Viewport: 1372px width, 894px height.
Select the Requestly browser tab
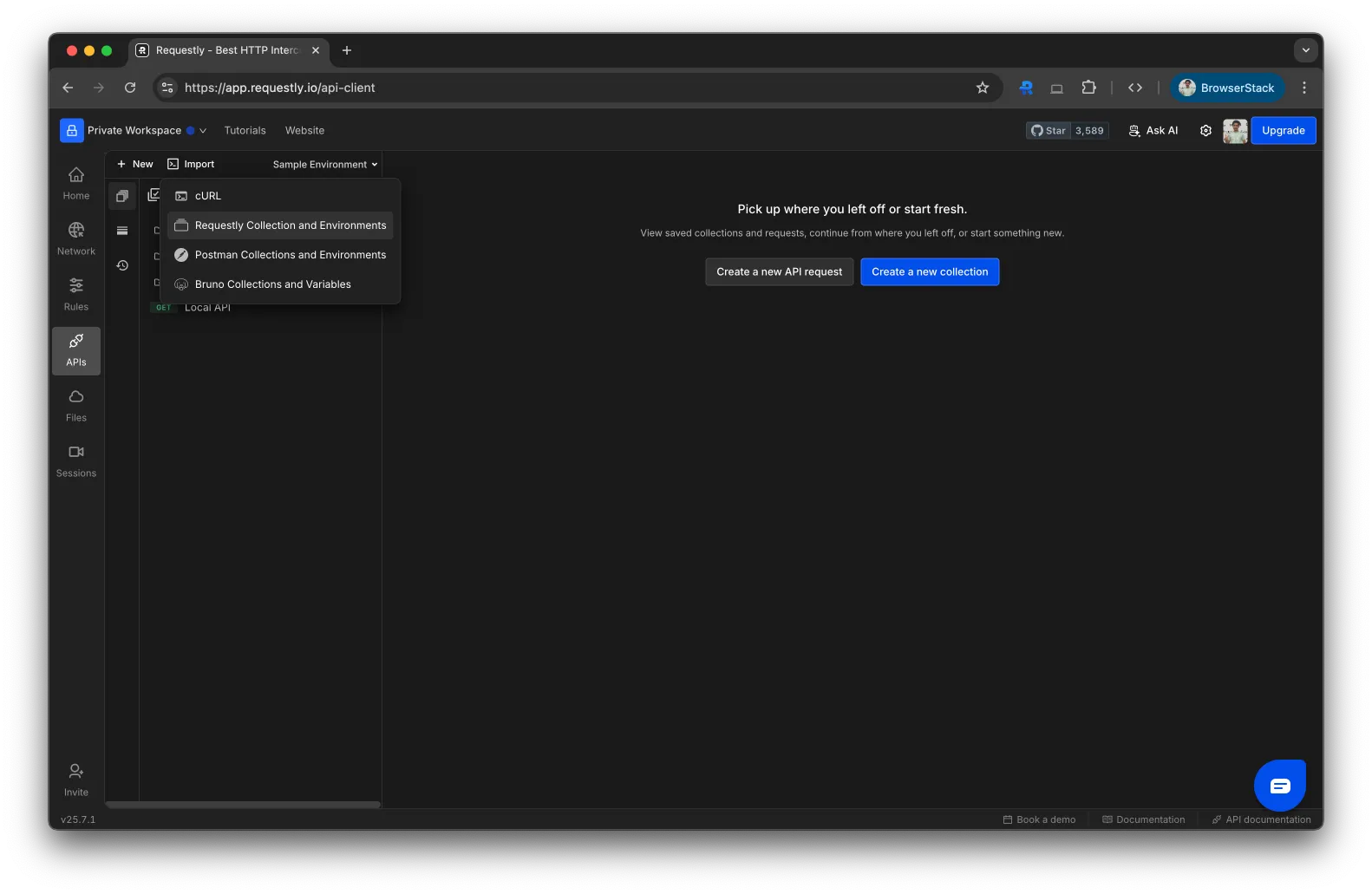tap(229, 50)
